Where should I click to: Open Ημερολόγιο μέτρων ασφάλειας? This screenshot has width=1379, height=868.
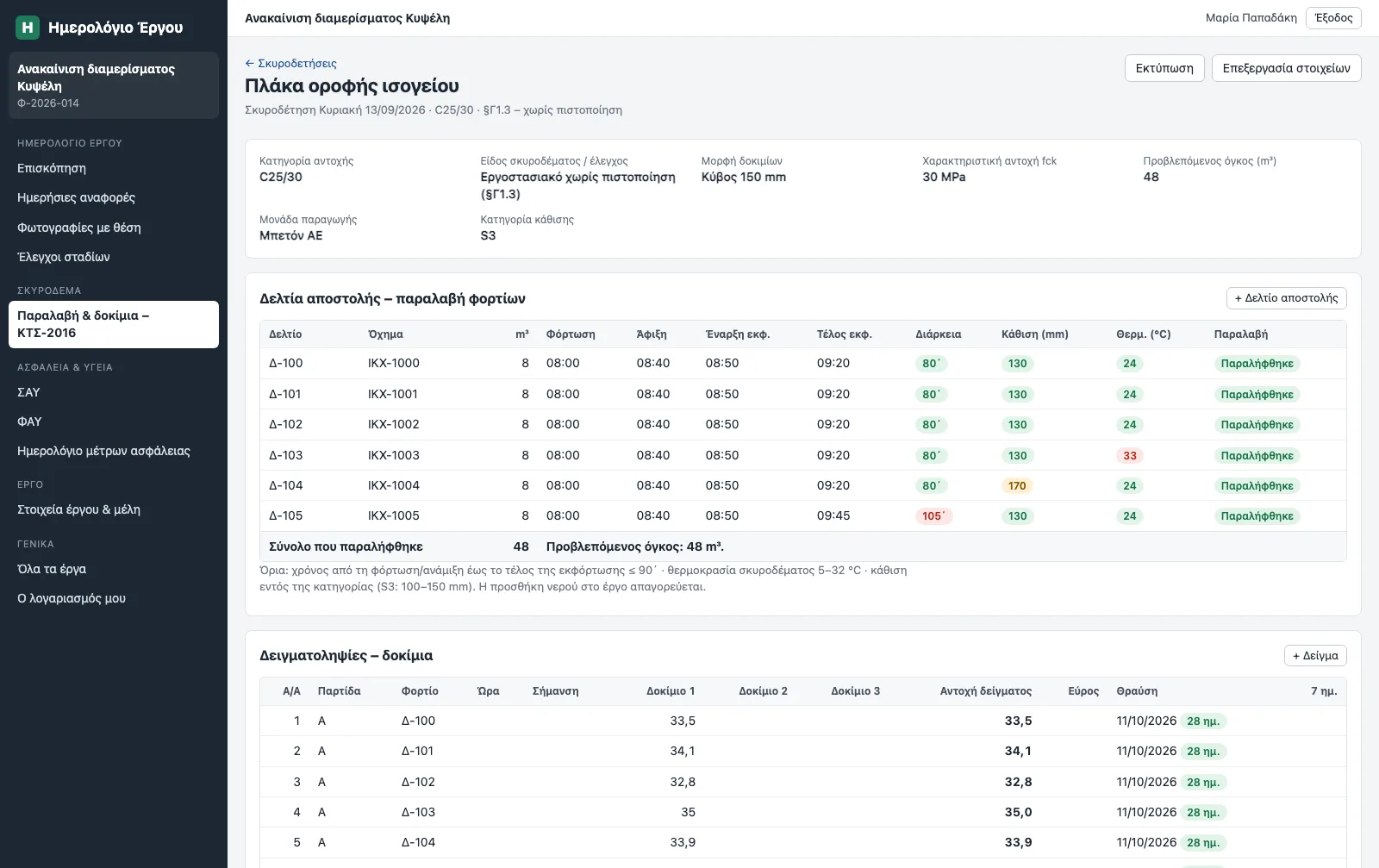pos(114,451)
